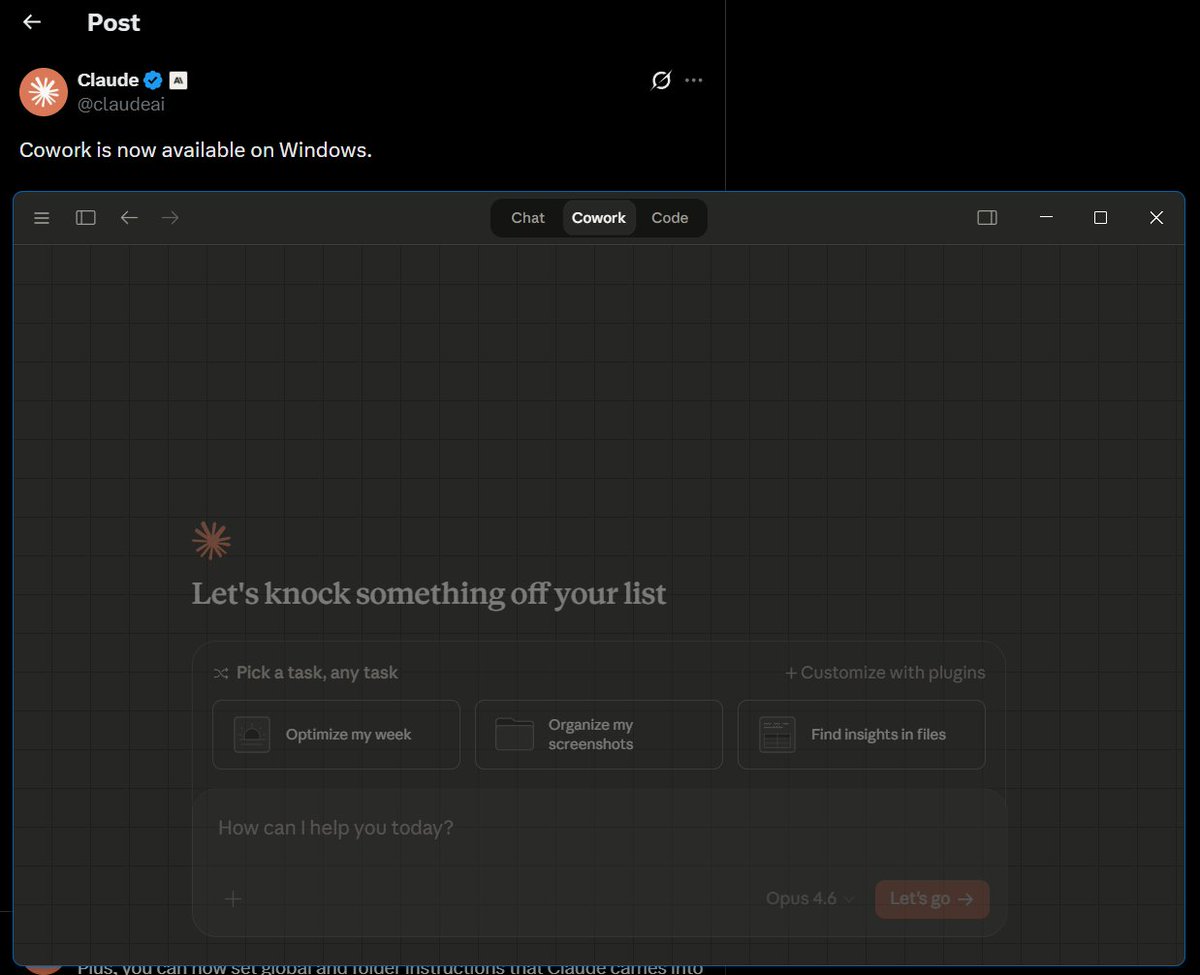Switch to the Code tab
This screenshot has width=1200, height=975.
(670, 218)
